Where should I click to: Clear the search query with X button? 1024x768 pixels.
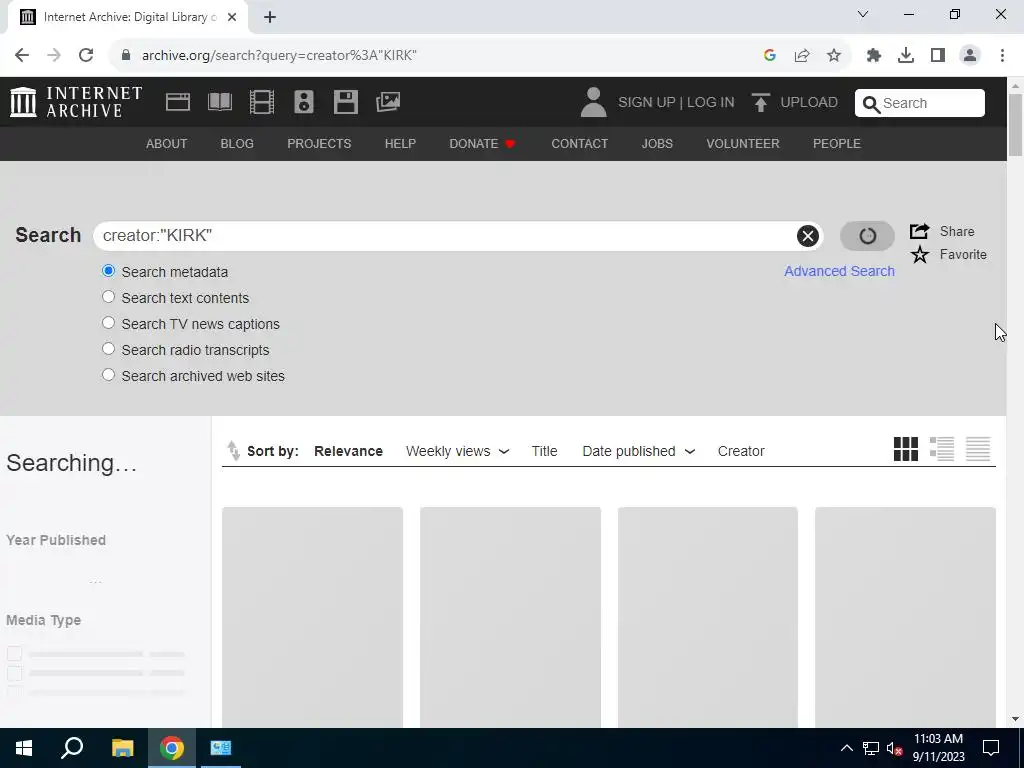pyautogui.click(x=807, y=236)
